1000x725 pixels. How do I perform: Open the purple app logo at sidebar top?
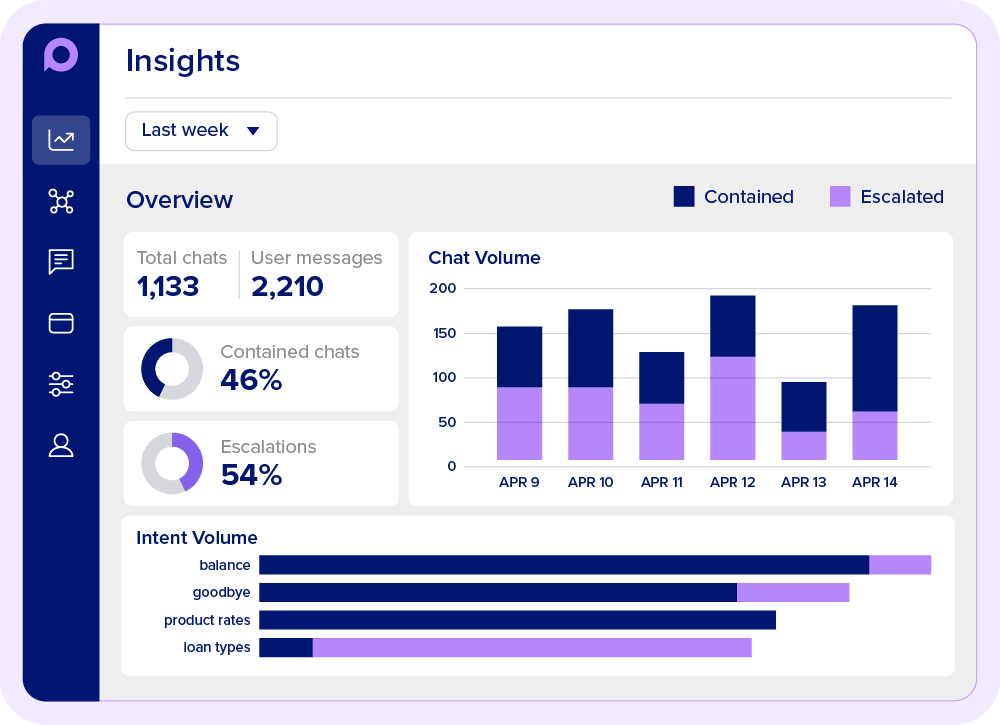click(x=61, y=57)
